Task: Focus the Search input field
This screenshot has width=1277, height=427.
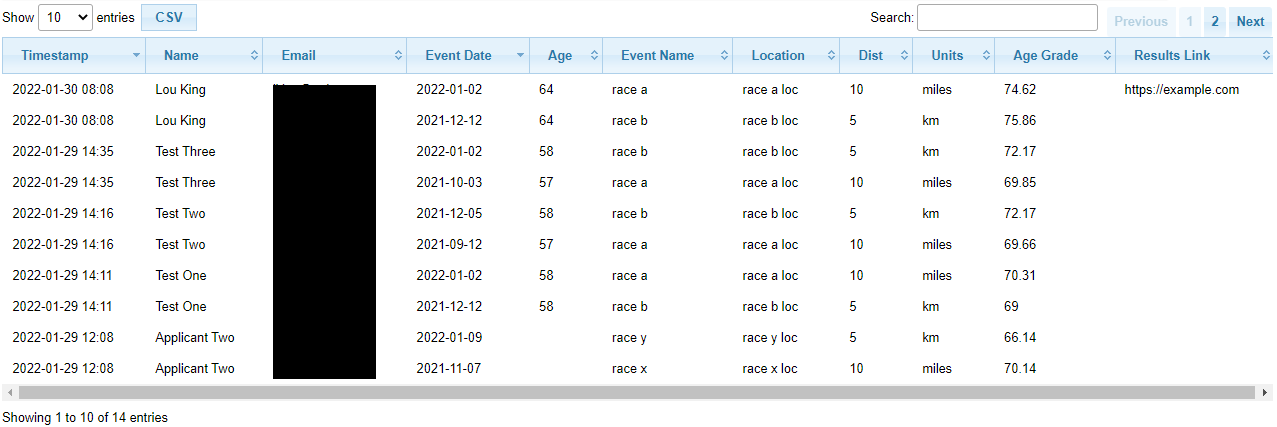Action: pyautogui.click(x=1007, y=17)
